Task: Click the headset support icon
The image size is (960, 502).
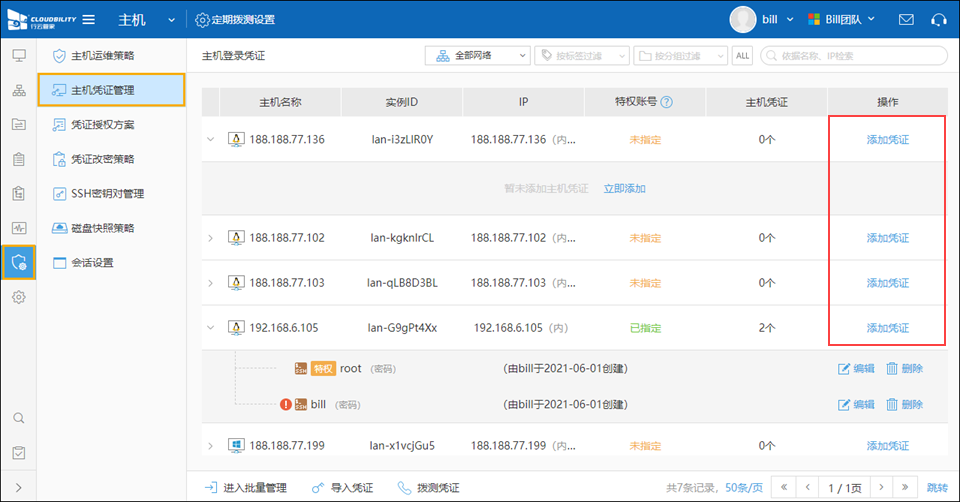Action: [938, 20]
